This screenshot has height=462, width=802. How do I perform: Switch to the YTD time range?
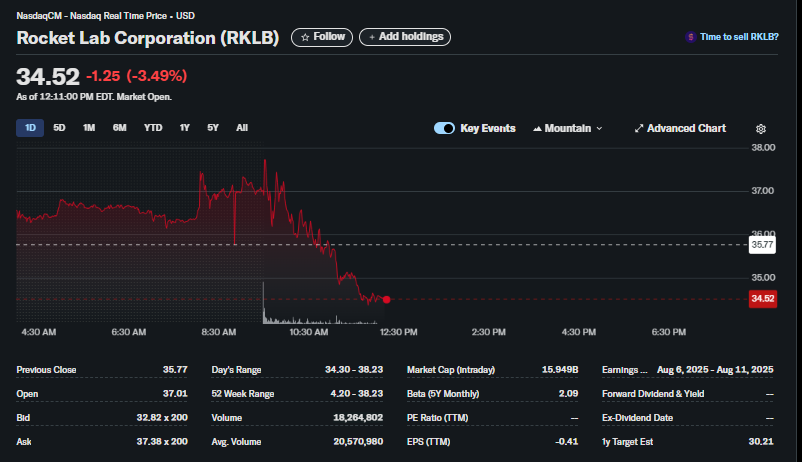click(x=153, y=128)
